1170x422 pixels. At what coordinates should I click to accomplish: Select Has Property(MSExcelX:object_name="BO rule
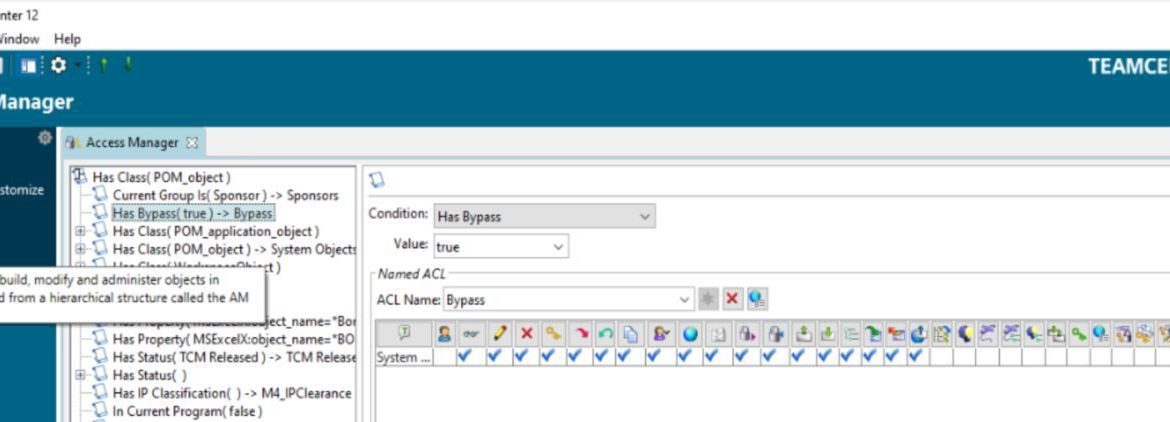point(234,339)
